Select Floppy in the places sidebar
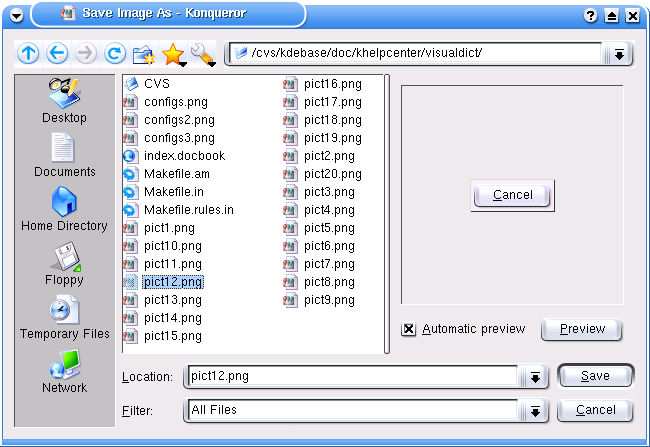The width and height of the screenshot is (650, 447). point(64,264)
